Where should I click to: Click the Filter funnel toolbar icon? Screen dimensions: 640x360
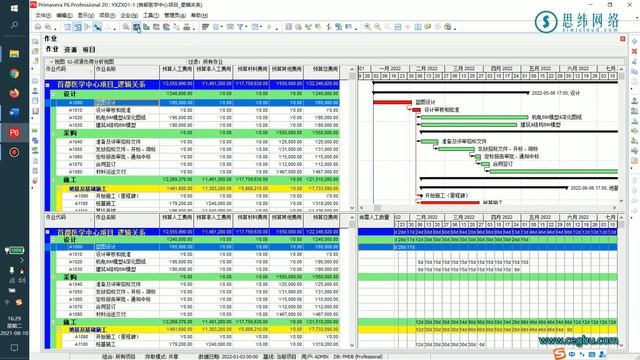click(x=240, y=27)
